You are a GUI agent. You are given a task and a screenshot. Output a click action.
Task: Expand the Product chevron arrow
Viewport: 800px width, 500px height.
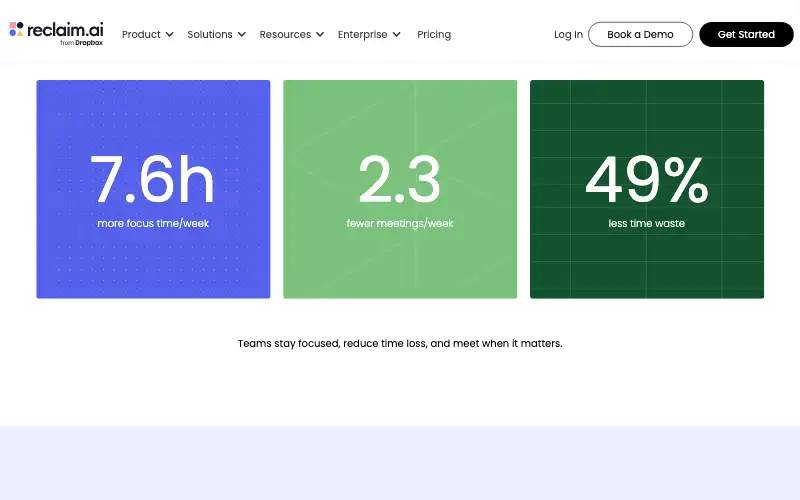pos(169,35)
